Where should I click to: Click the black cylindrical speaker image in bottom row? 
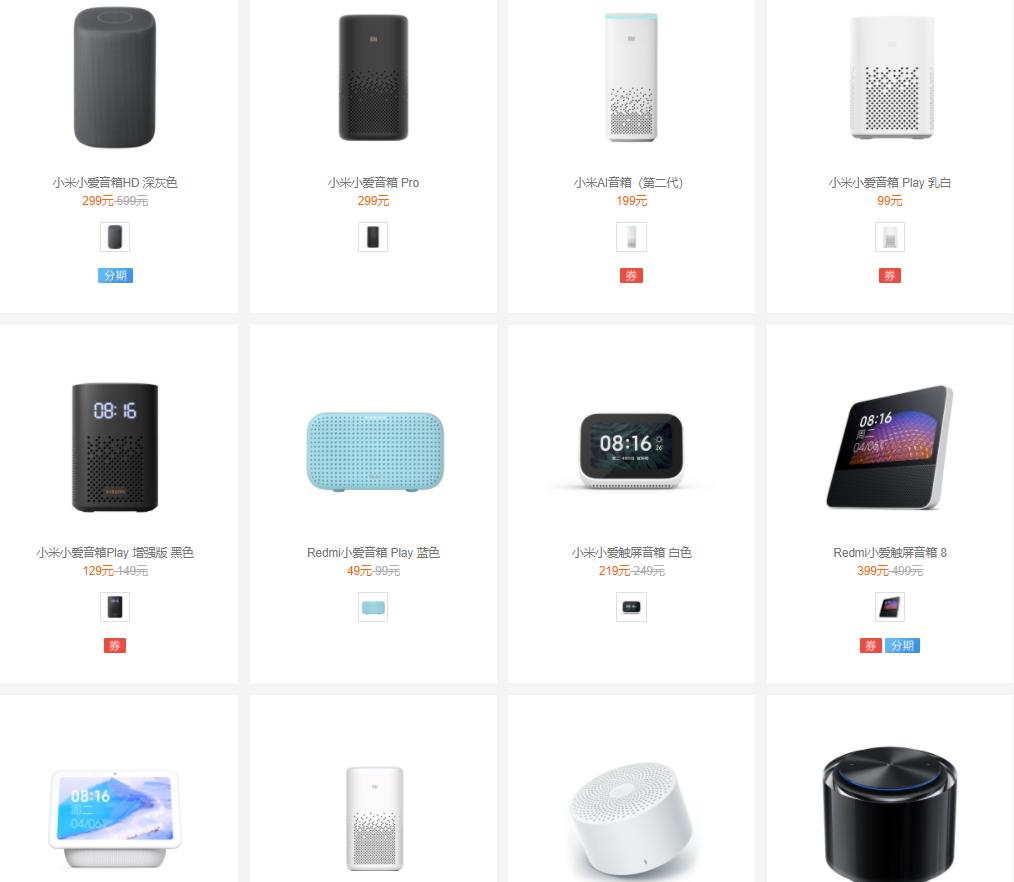[x=890, y=815]
